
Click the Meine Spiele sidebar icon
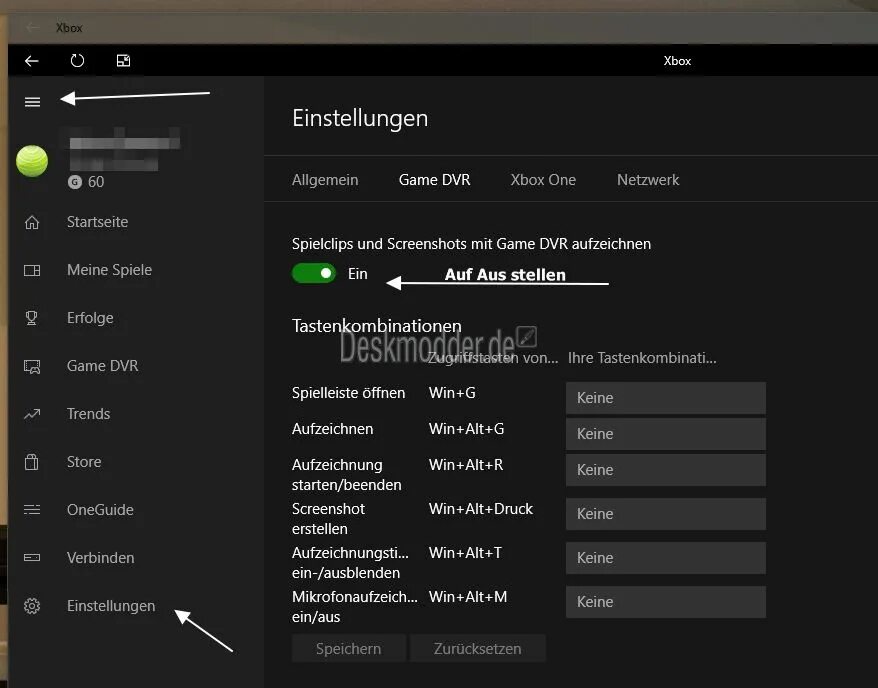click(32, 270)
